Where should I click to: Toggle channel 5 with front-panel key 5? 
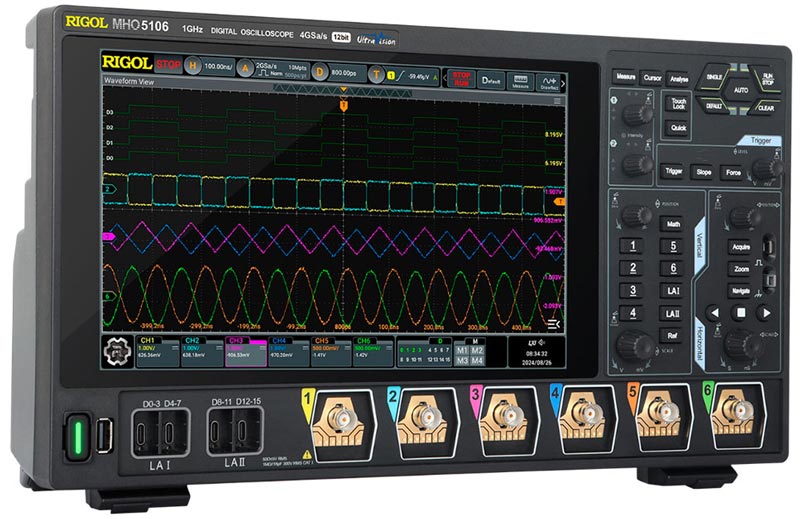pyautogui.click(x=673, y=246)
